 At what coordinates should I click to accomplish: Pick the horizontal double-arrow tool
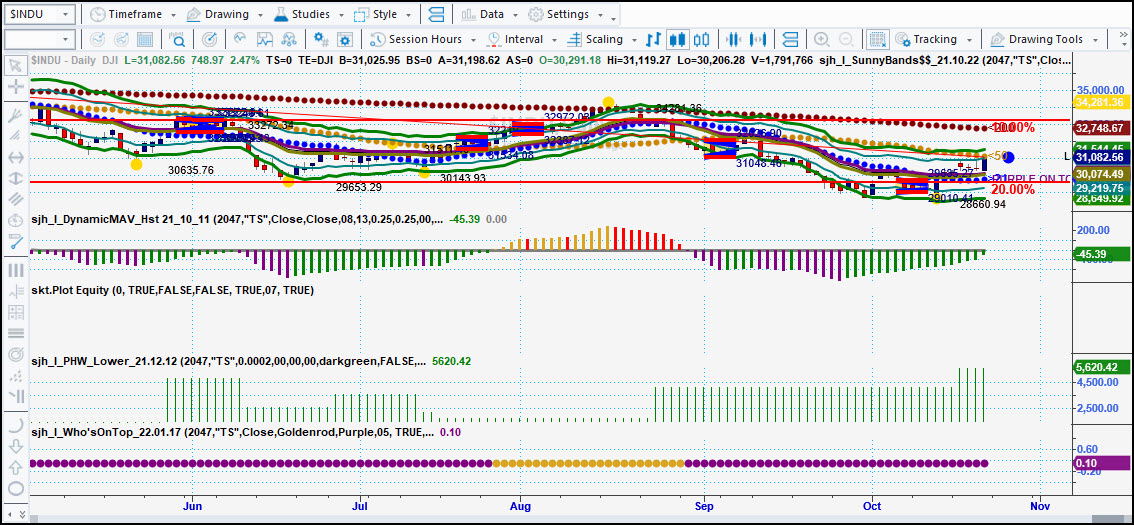[x=14, y=157]
